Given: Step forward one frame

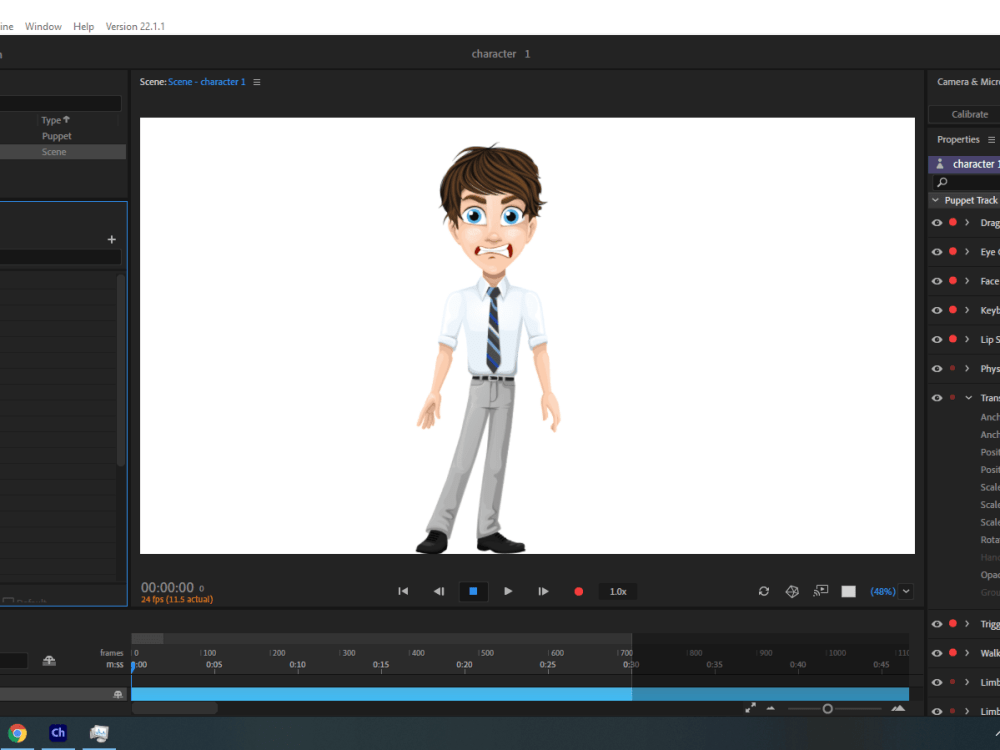Looking at the screenshot, I should coord(543,591).
